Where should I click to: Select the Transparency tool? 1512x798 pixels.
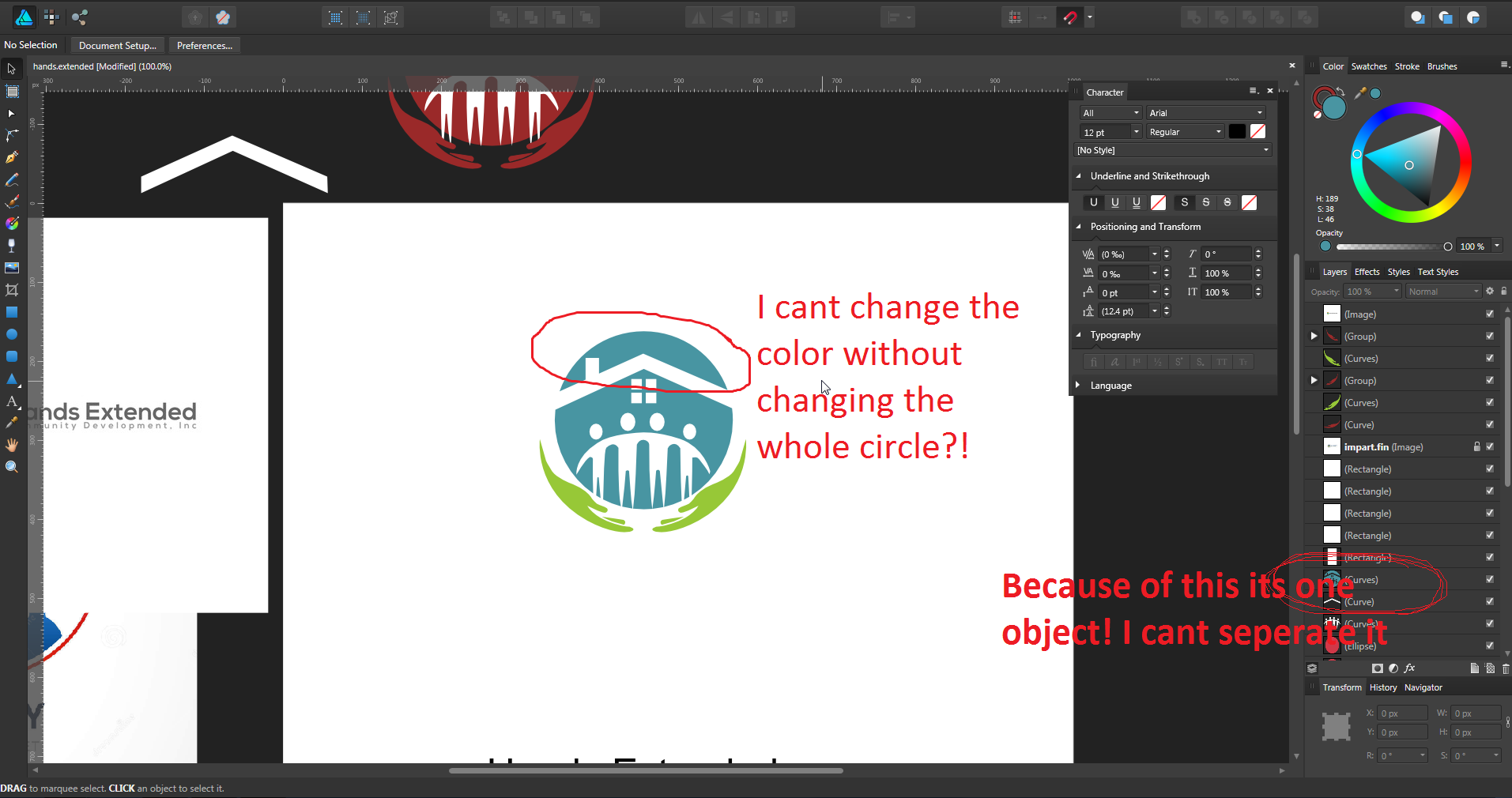[12, 247]
